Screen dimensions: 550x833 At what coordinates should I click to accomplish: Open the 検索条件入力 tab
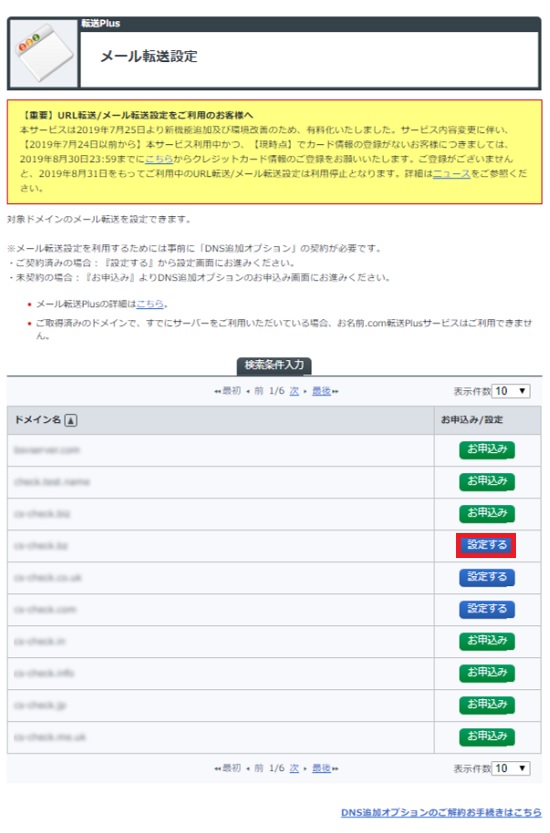point(274,366)
